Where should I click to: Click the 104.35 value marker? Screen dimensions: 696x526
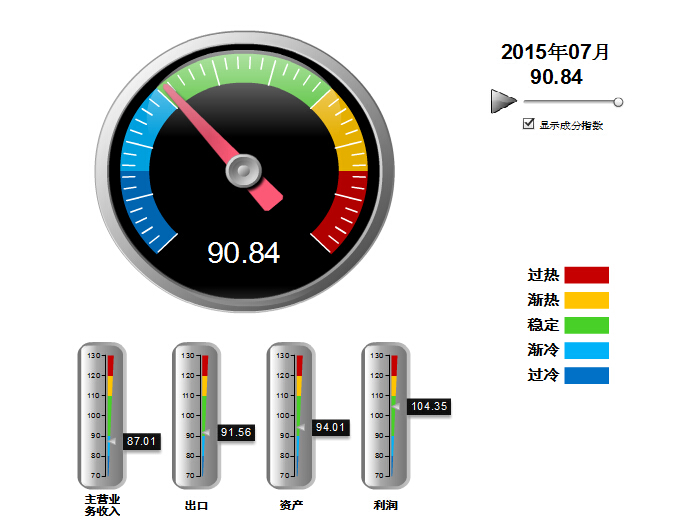click(428, 406)
